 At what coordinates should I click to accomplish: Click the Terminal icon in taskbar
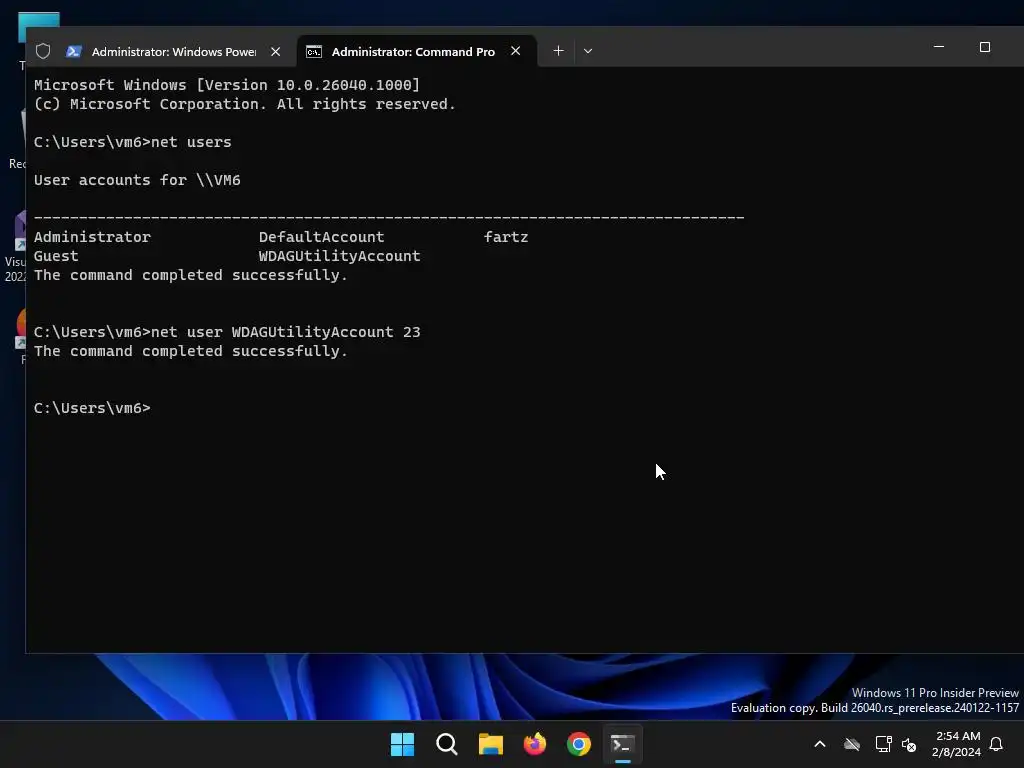[x=622, y=744]
